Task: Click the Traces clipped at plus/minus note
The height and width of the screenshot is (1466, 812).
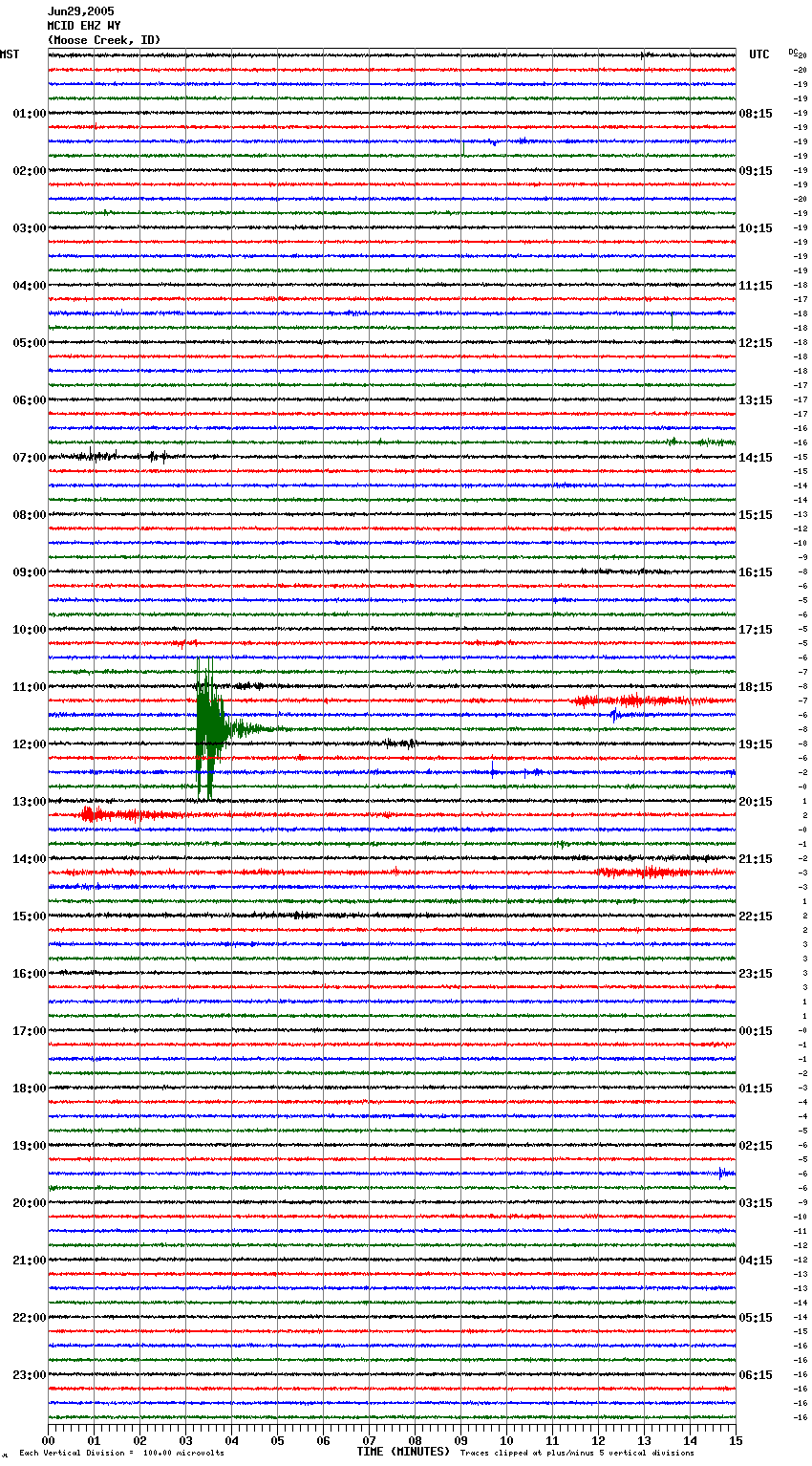Action: [578, 1454]
